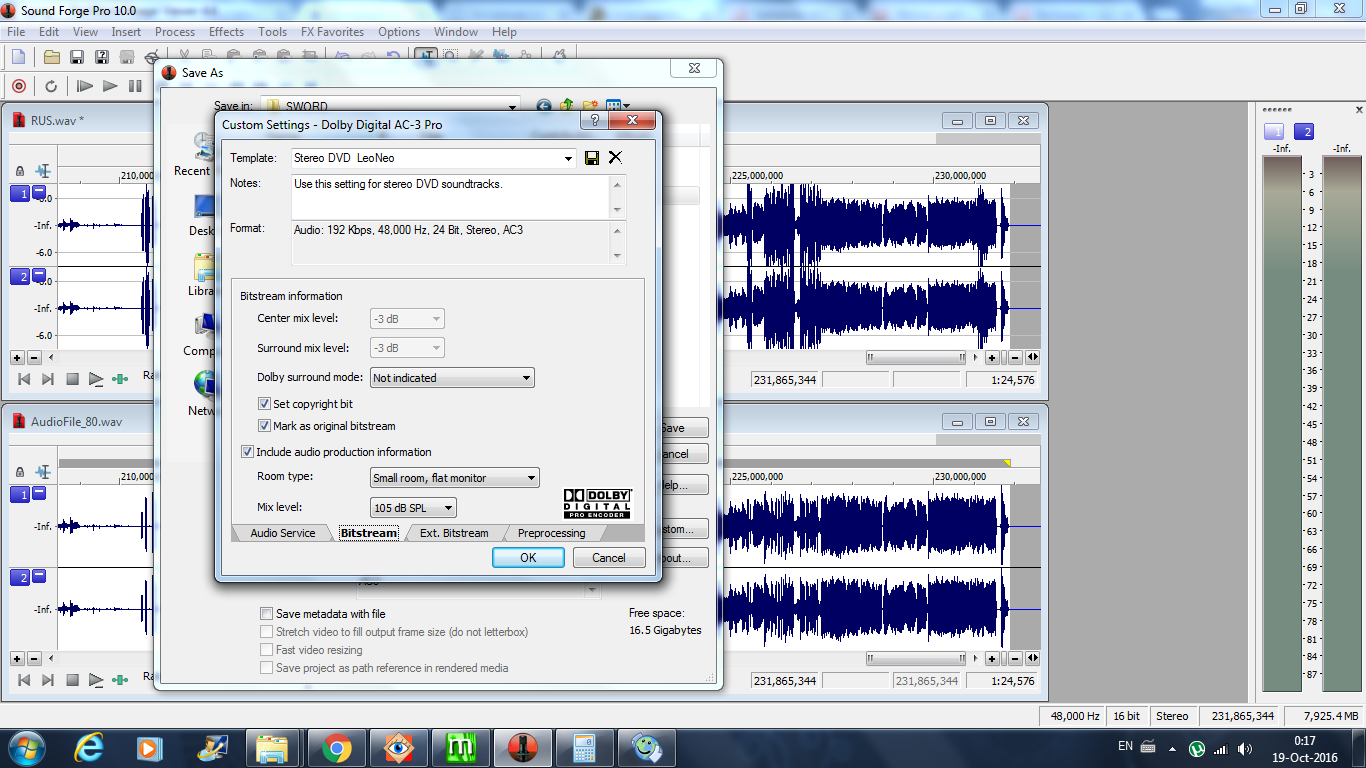Click the Pause icon in main transport toolbar

(x=135, y=86)
